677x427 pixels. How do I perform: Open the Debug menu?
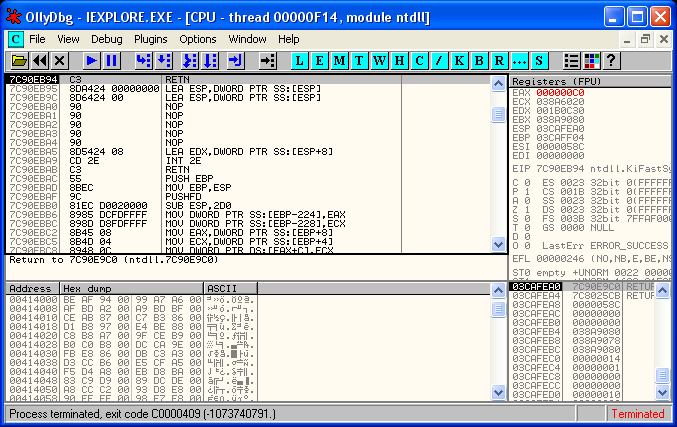(107, 39)
